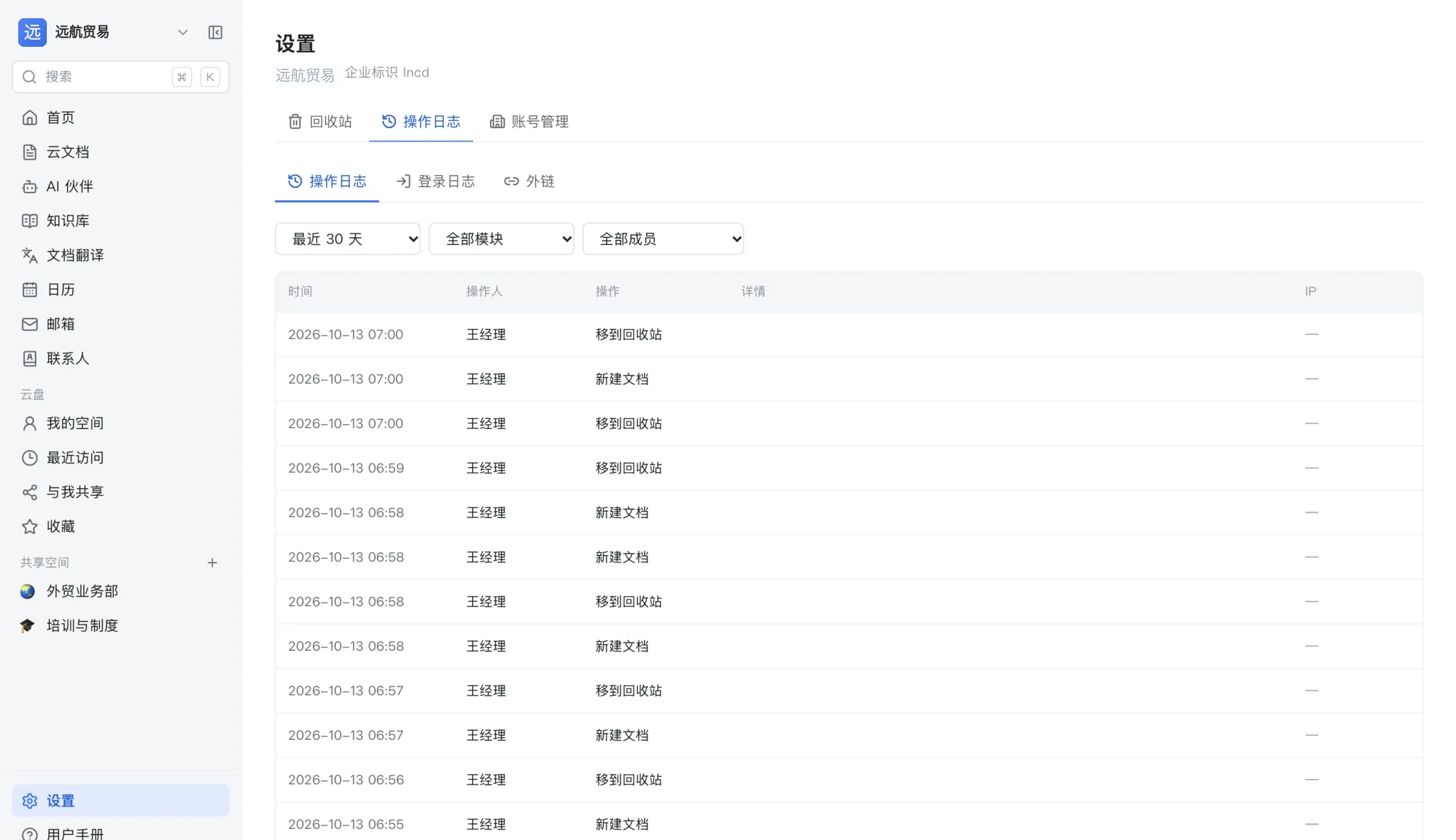Image resolution: width=1456 pixels, height=840 pixels.
Task: Switch to the 回收站 tab
Action: coord(320,122)
